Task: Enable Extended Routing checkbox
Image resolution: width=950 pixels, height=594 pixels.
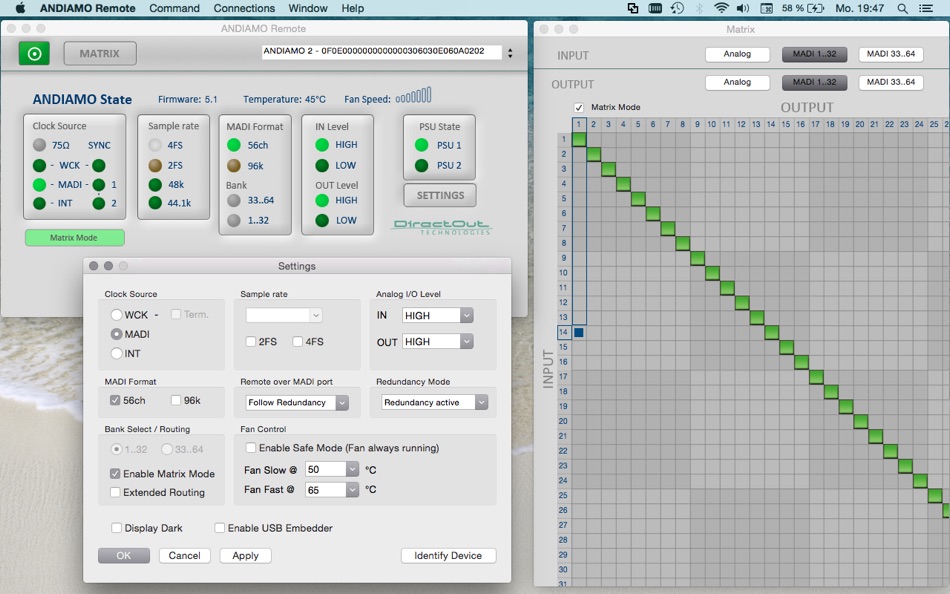Action: 115,492
